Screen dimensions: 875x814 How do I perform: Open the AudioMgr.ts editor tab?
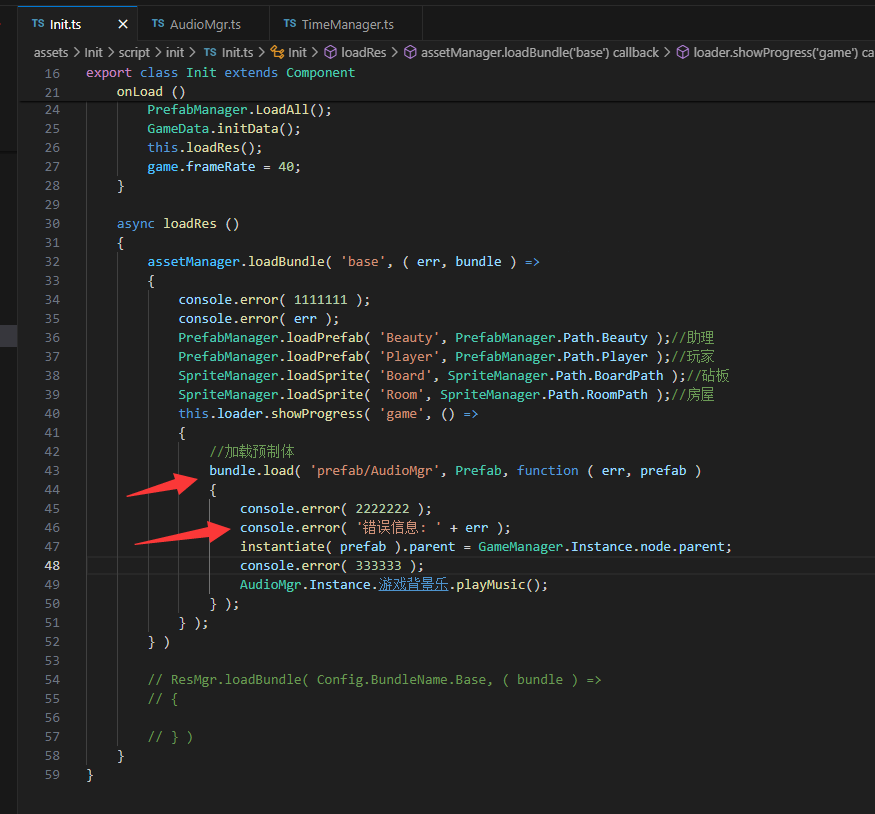coord(205,25)
